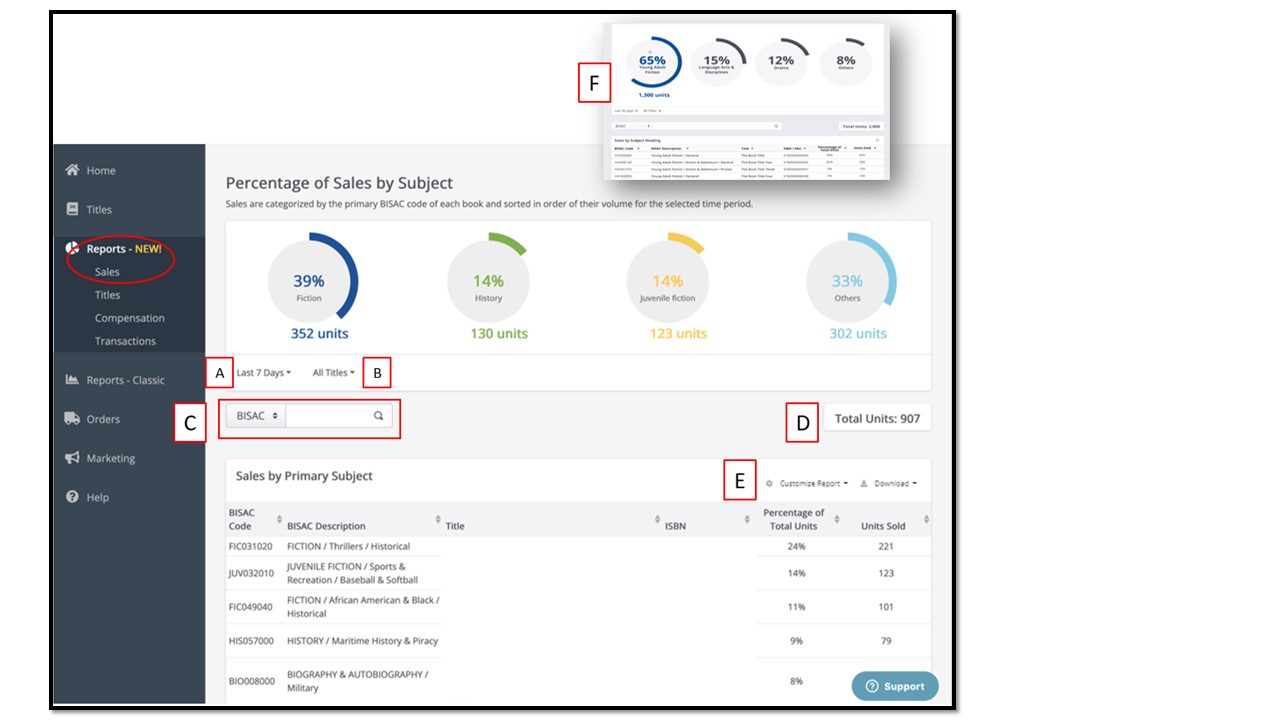
Task: Click Sales by Primary Subject heading
Action: point(304,476)
